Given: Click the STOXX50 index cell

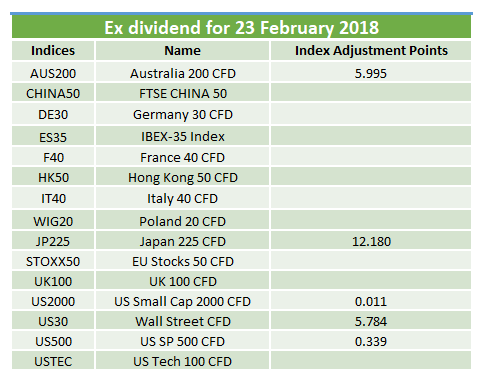Looking at the screenshot, I should pyautogui.click(x=53, y=261).
